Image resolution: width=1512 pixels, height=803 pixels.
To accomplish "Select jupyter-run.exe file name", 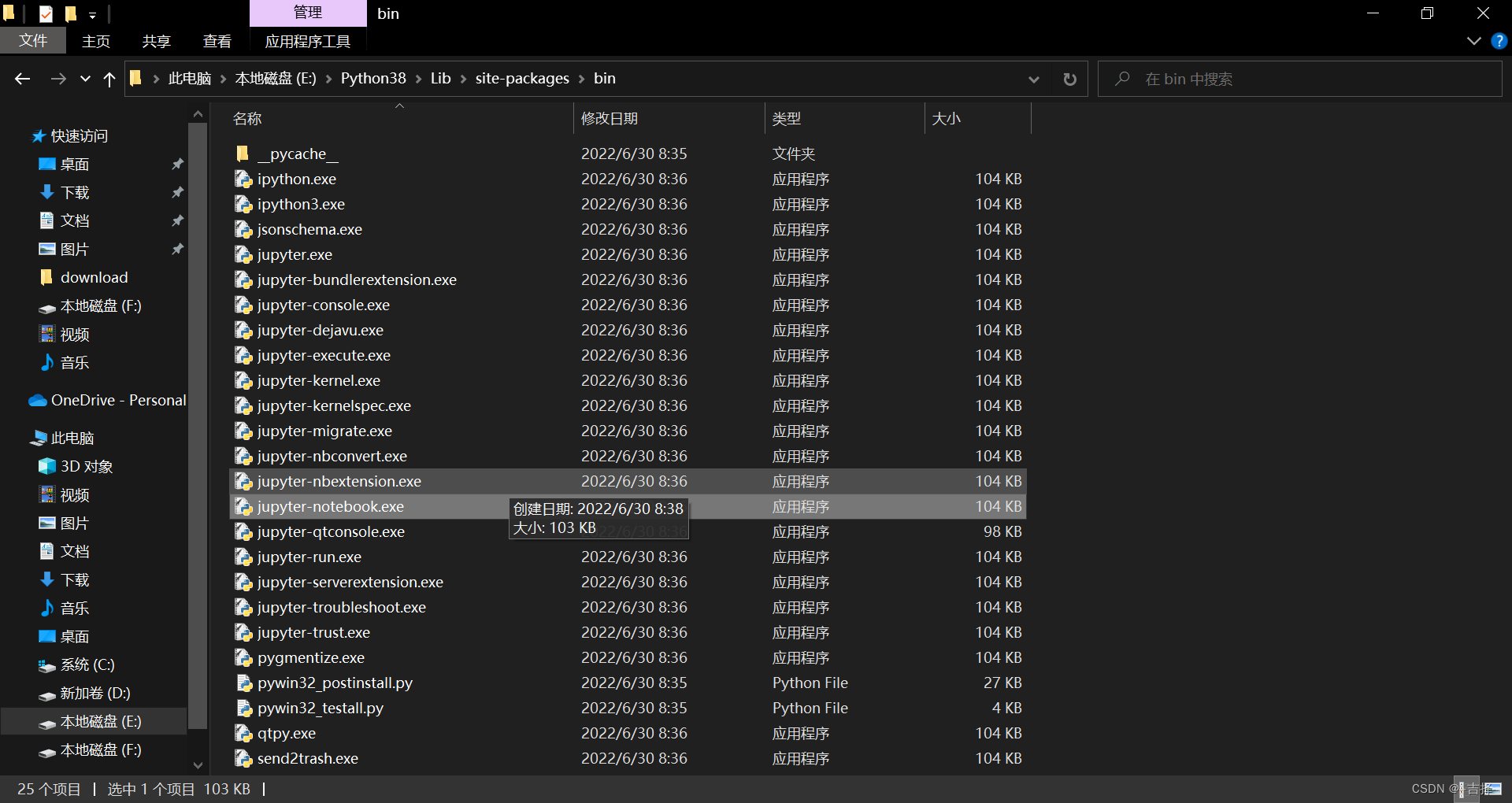I will coord(309,557).
